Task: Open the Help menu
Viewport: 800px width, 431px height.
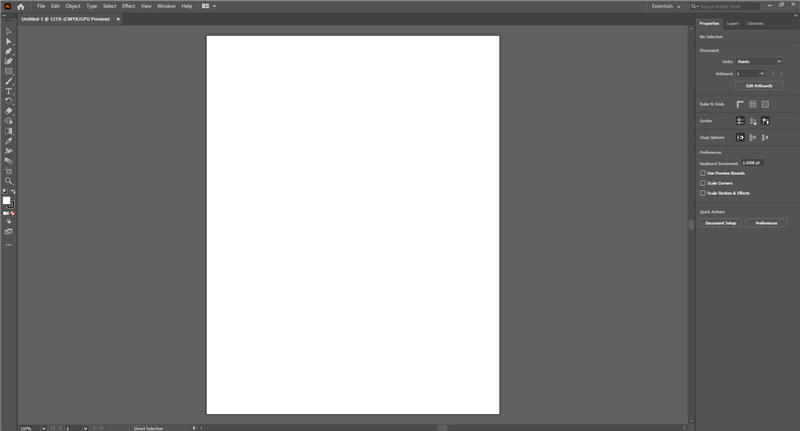Action: click(187, 6)
